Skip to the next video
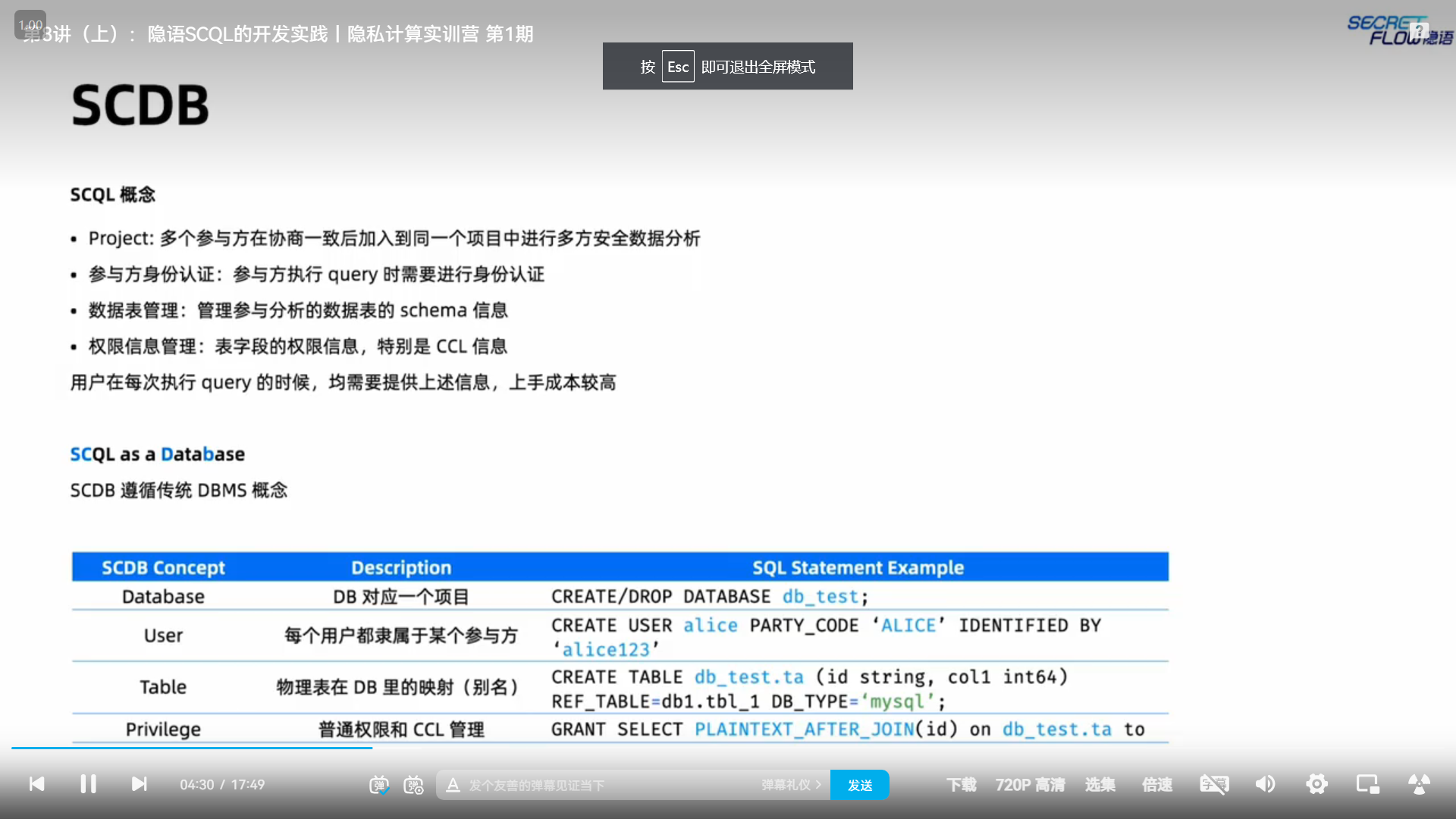Viewport: 1456px width, 819px height. [139, 784]
